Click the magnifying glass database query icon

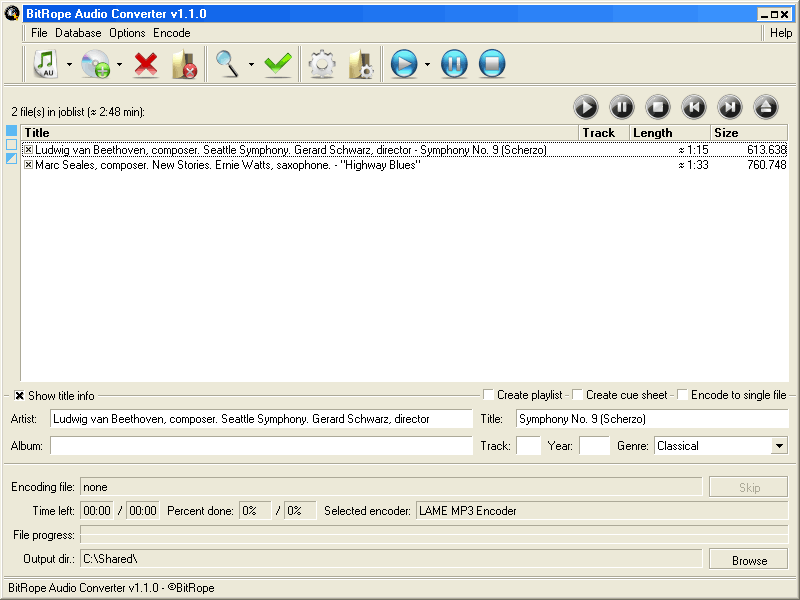[228, 64]
